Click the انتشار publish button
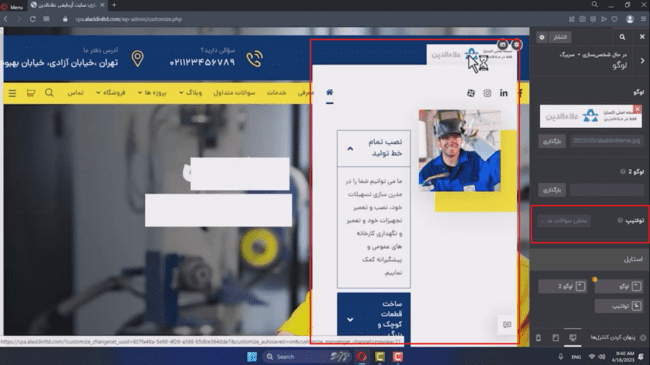Viewport: 650px width, 365px height. tap(560, 37)
